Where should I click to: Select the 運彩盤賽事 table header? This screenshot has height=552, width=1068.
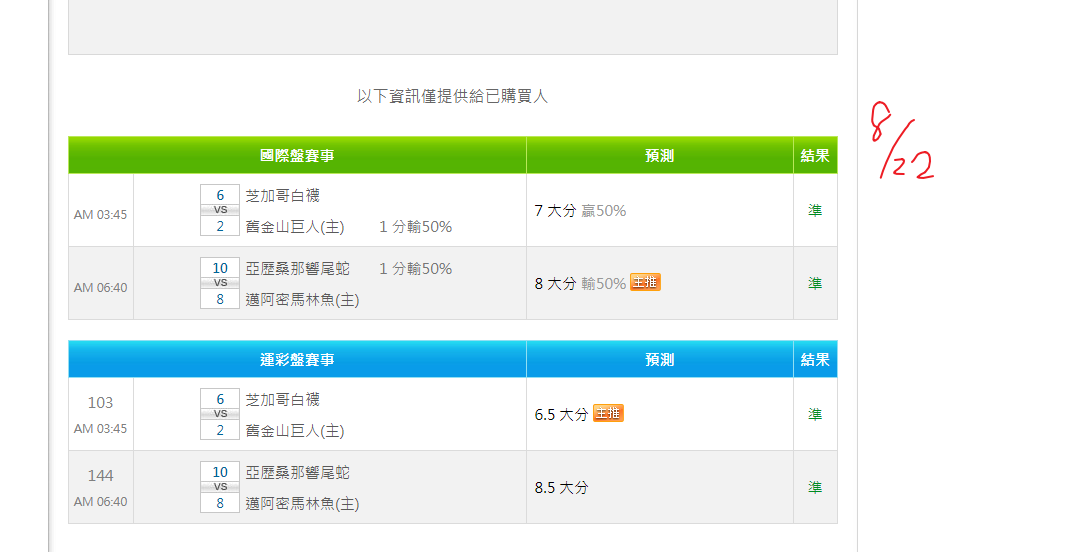[x=297, y=360]
